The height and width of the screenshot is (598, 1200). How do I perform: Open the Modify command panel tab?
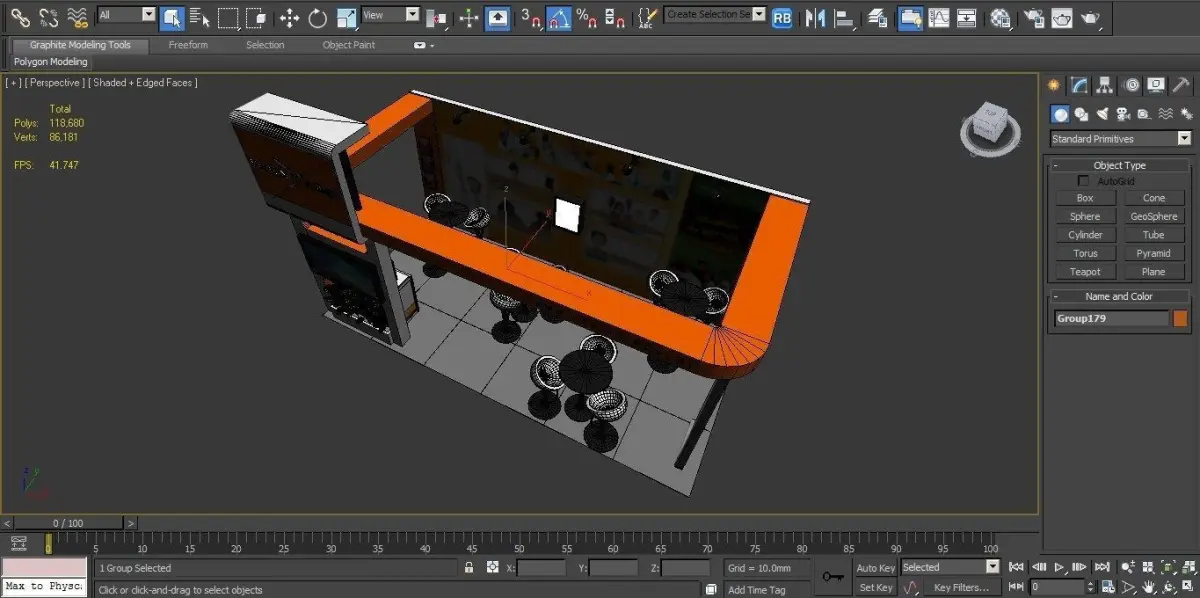point(1079,85)
